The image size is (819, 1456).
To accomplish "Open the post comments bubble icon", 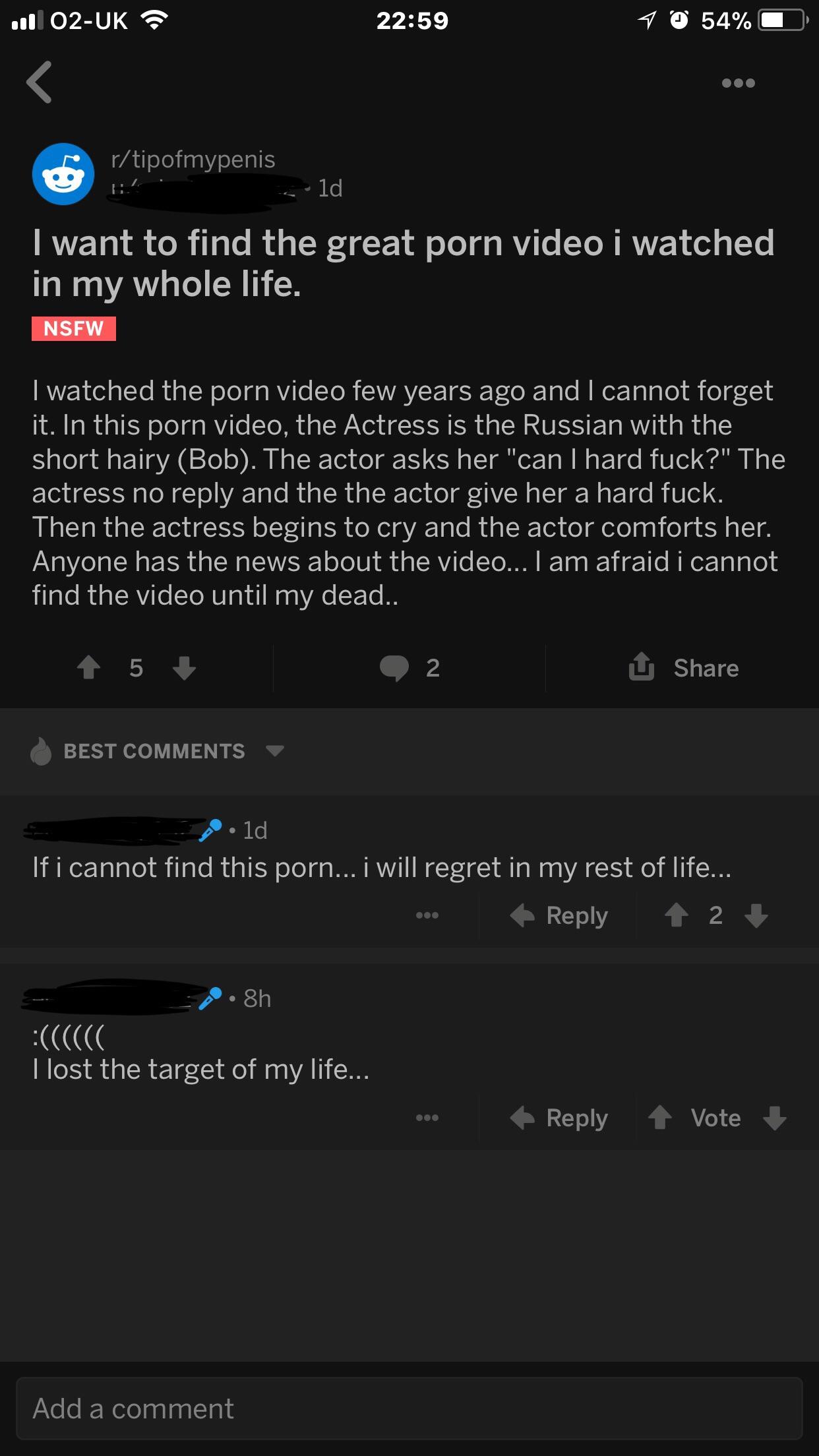I will point(394,668).
